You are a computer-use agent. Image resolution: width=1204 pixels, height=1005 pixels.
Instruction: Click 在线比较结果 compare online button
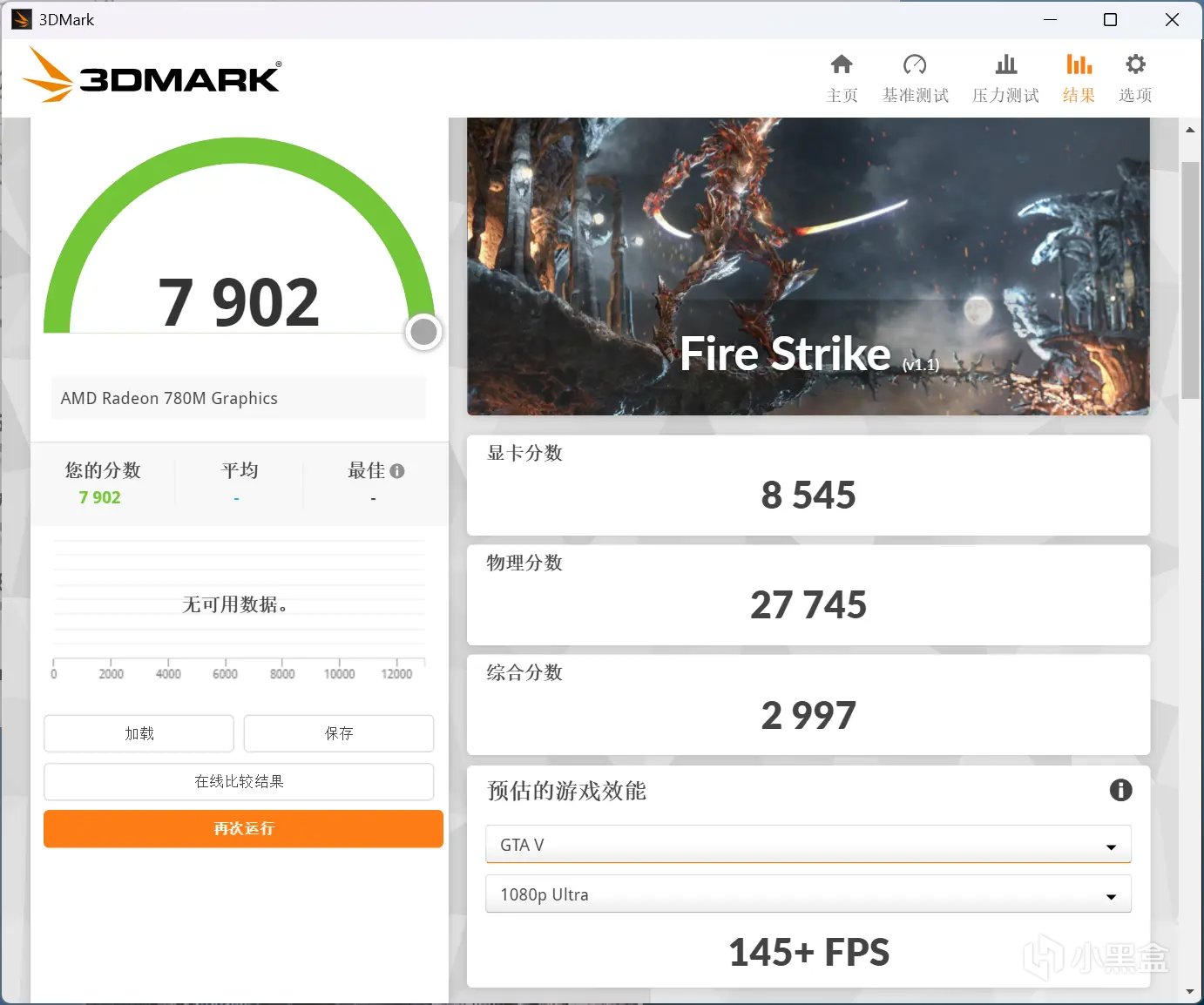(239, 781)
